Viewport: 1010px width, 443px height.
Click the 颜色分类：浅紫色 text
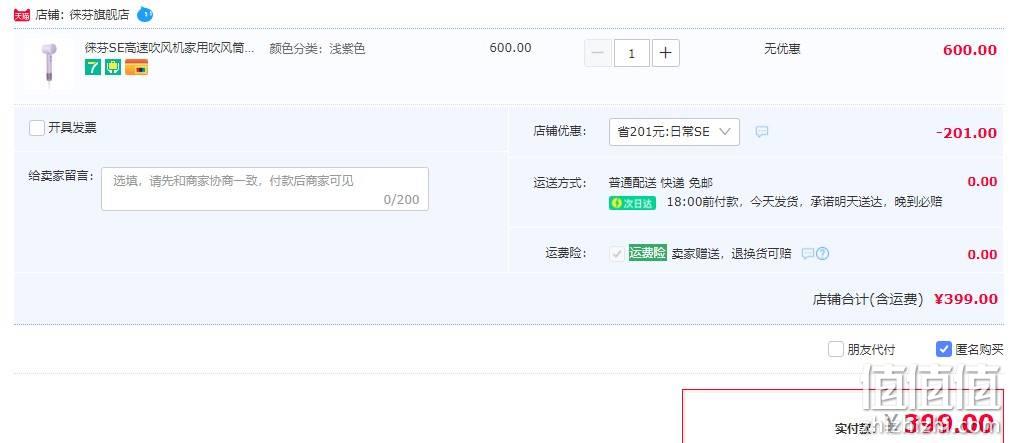click(x=318, y=48)
